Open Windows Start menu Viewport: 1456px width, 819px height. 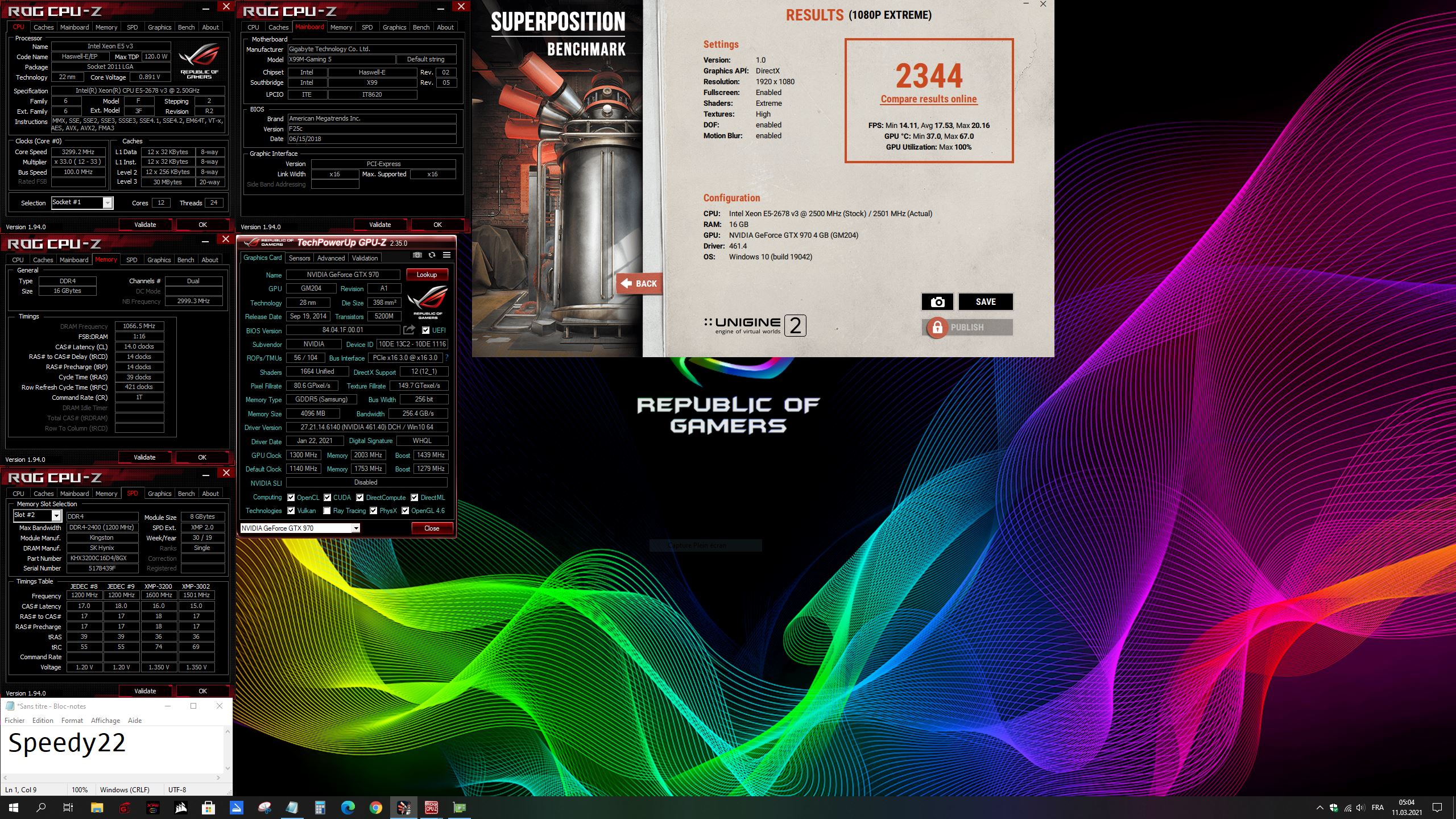[x=14, y=808]
